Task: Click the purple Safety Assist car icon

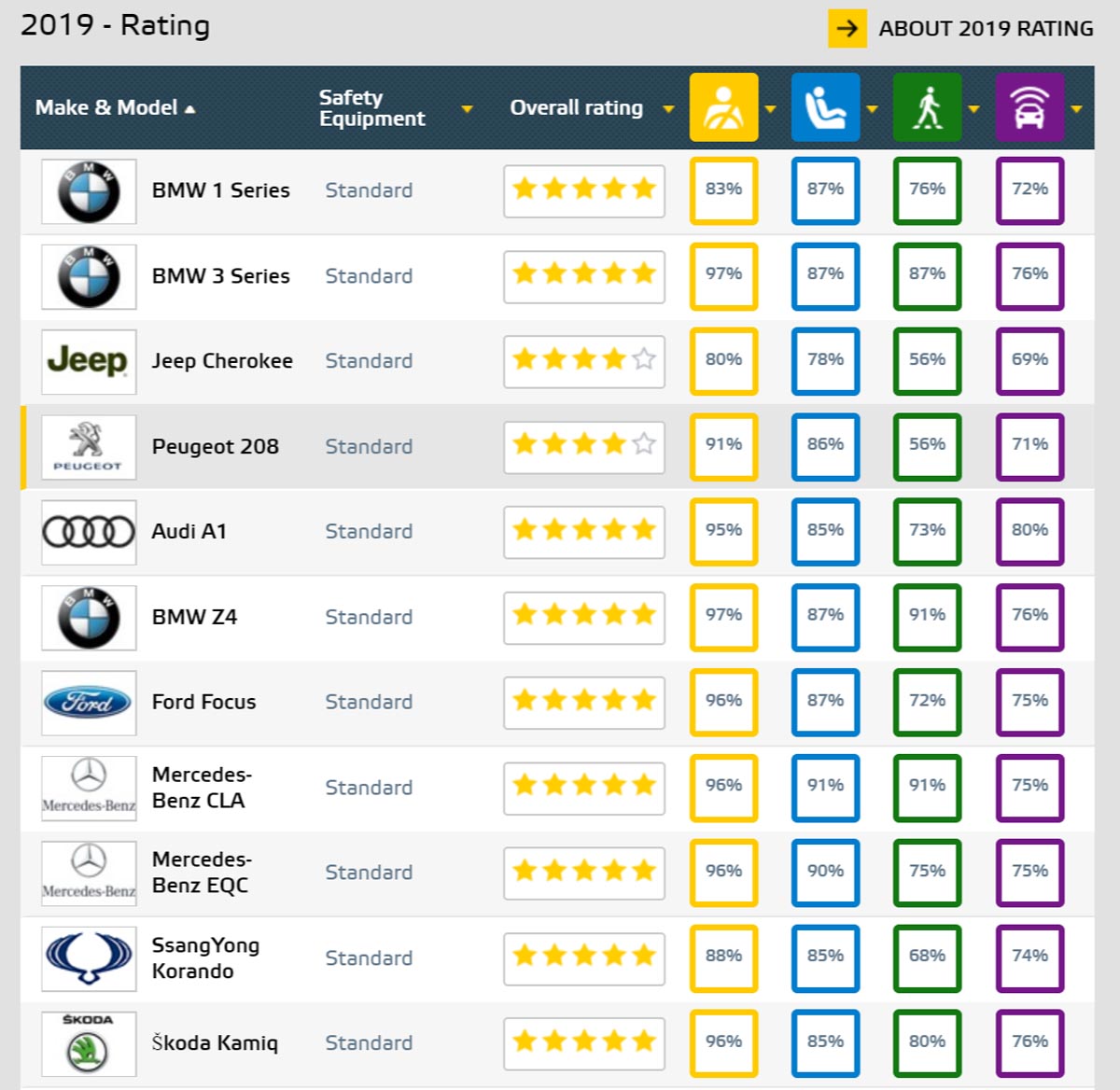Action: point(1029,107)
